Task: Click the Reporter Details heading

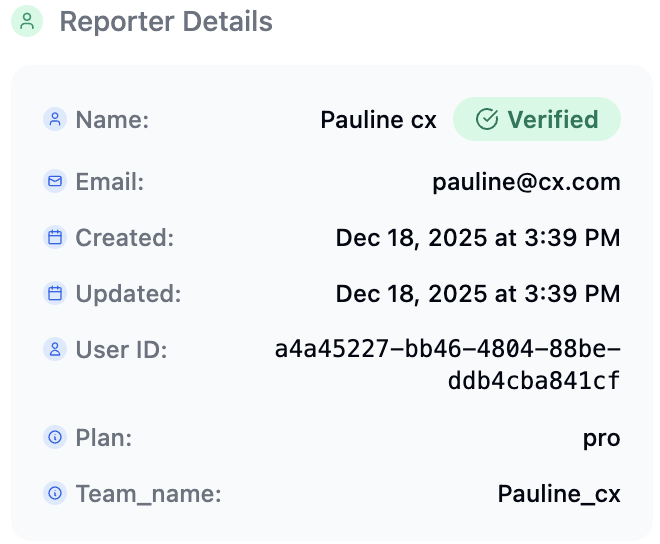Action: tap(166, 21)
